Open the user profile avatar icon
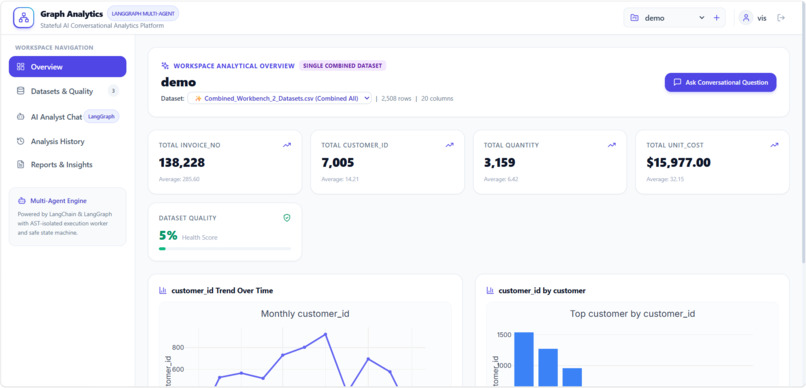Screen dimensions: 806x388 click(x=746, y=17)
